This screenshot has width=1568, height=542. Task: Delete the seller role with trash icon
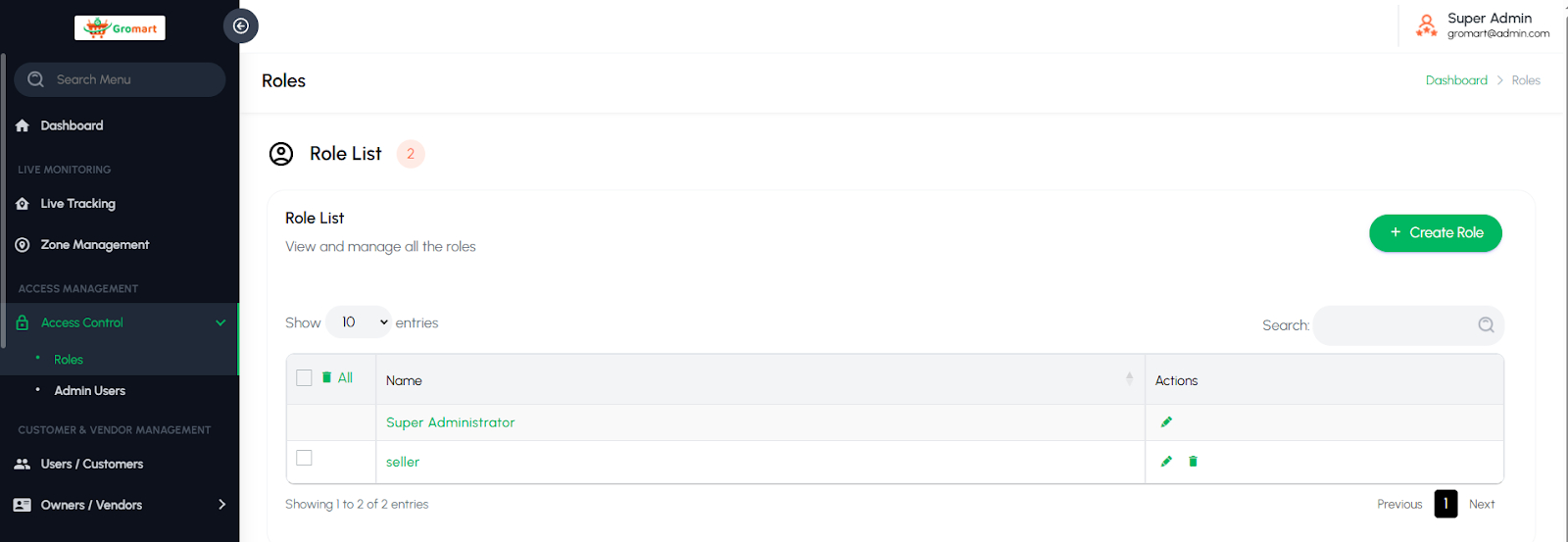pos(1193,462)
